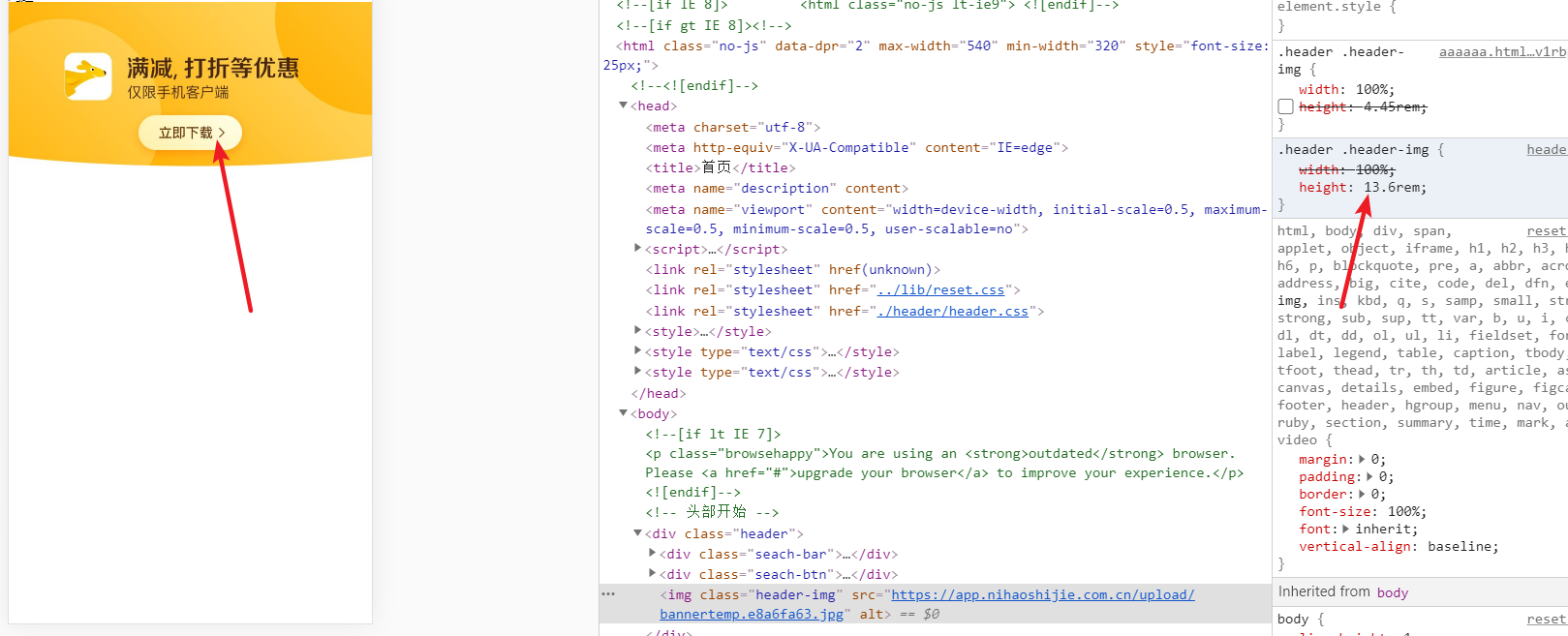Select the meta charset="utf-8" row
1568x636 pixels.
click(x=733, y=127)
